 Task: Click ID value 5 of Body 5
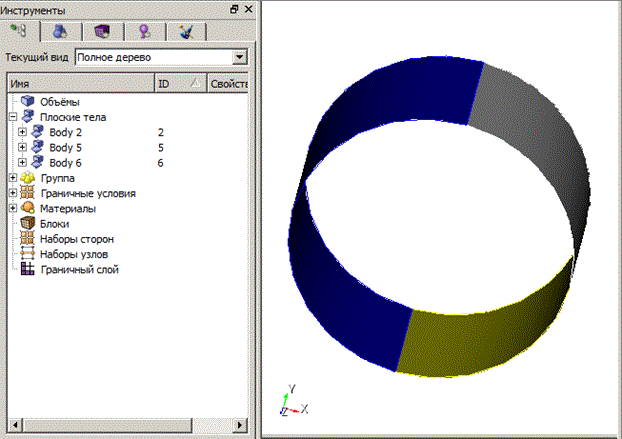tap(161, 148)
